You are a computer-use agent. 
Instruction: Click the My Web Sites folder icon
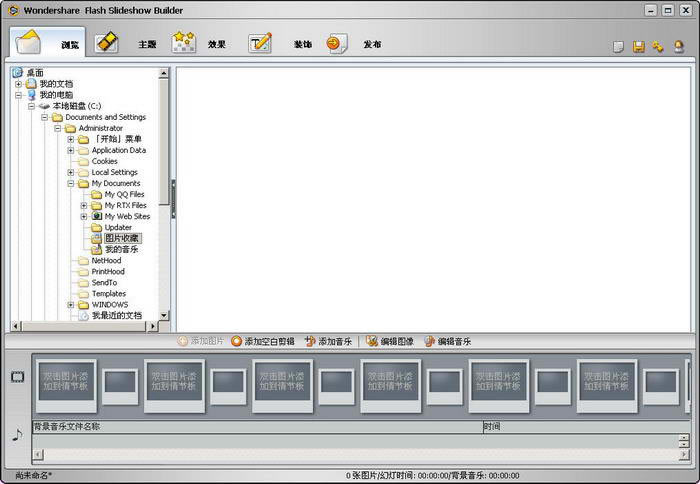(97, 216)
